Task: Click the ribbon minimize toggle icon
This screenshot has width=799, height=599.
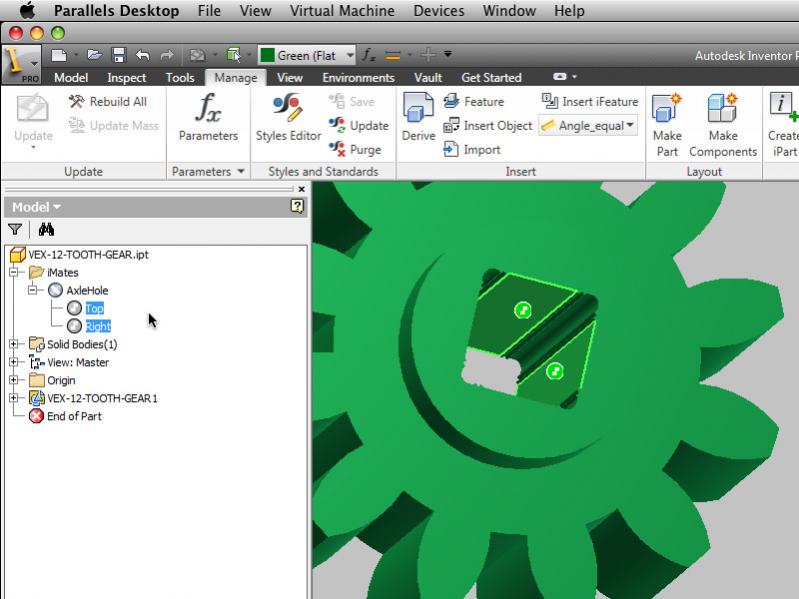Action: (x=560, y=76)
